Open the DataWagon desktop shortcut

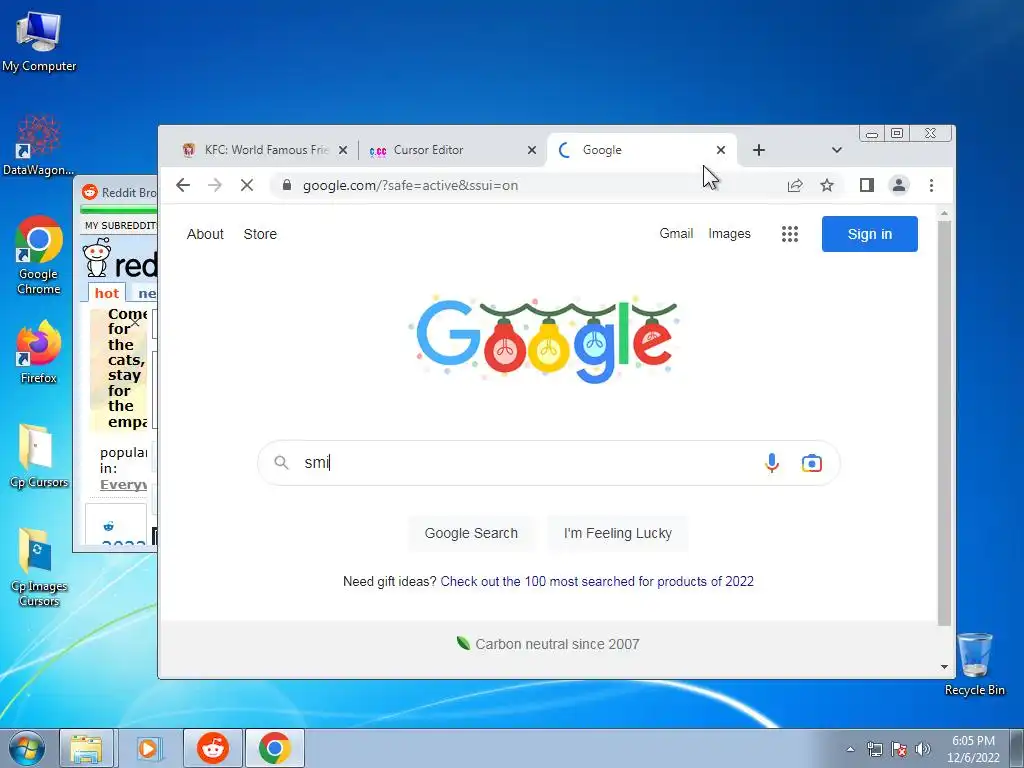39,145
